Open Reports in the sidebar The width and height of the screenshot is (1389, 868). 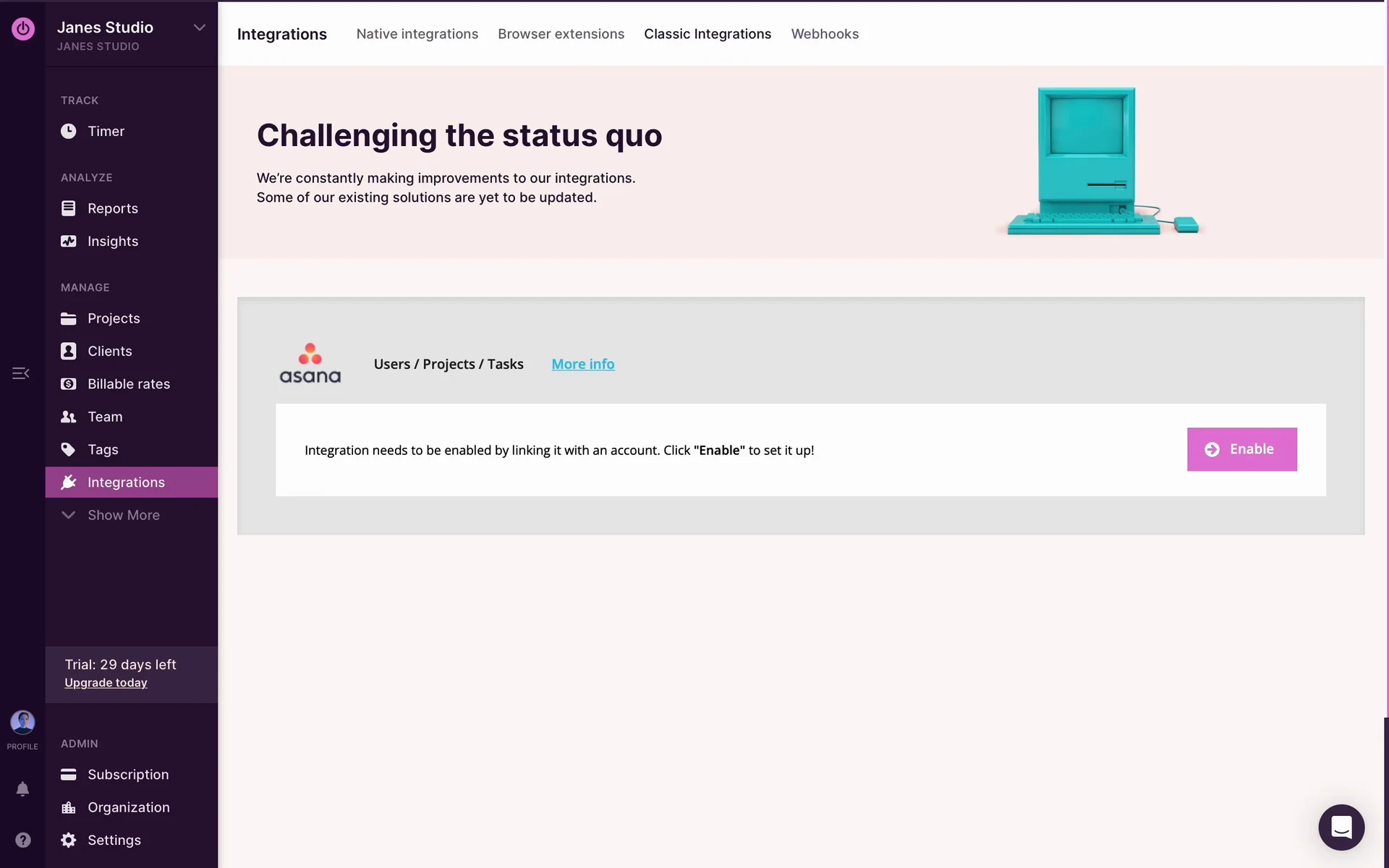(x=112, y=208)
